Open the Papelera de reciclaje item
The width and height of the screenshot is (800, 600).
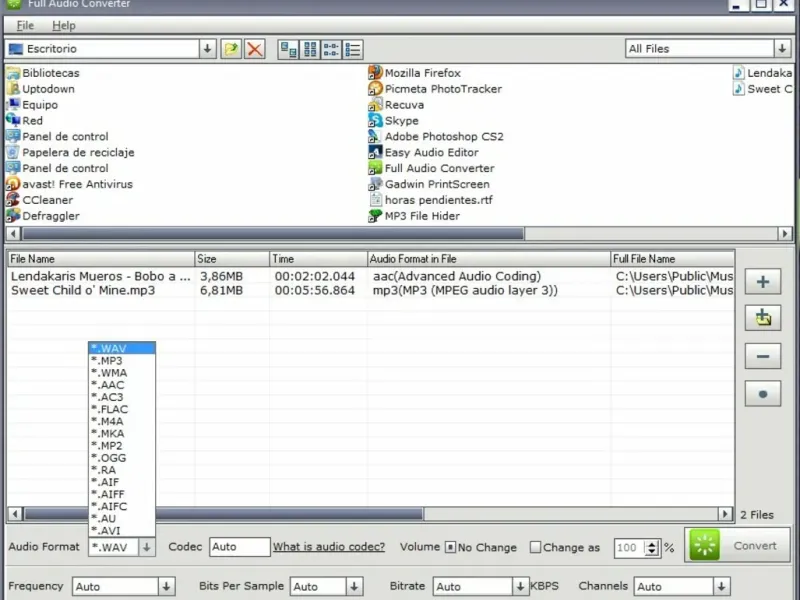(x=70, y=152)
